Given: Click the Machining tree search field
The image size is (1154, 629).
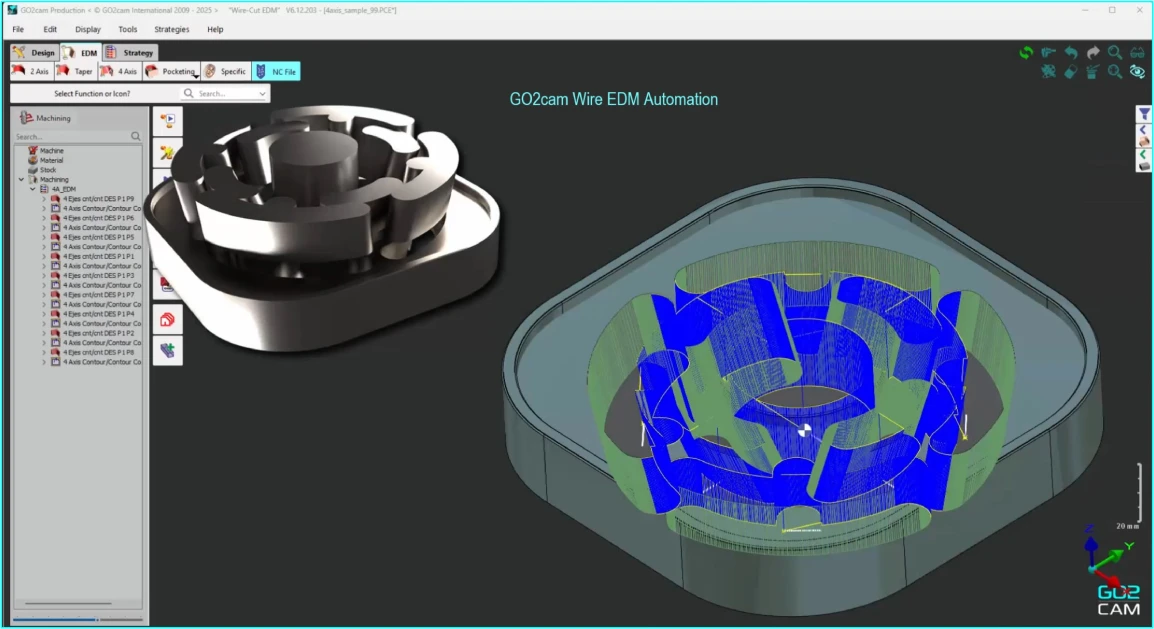Looking at the screenshot, I should coord(72,137).
